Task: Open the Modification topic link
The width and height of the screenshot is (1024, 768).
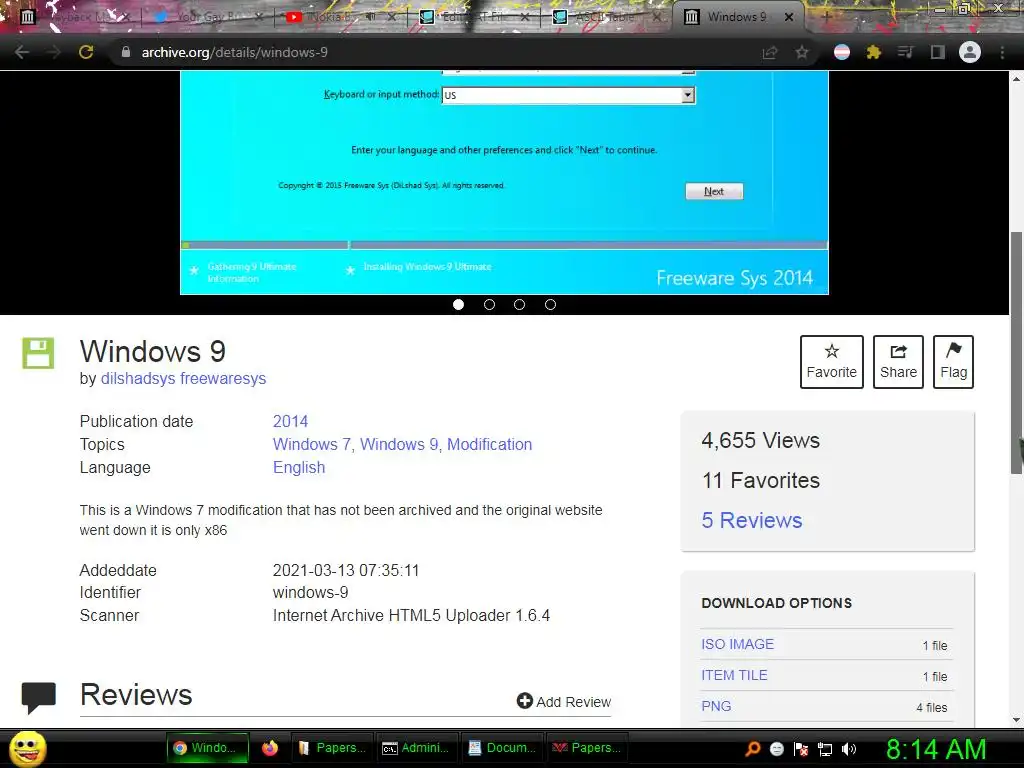Action: point(490,444)
